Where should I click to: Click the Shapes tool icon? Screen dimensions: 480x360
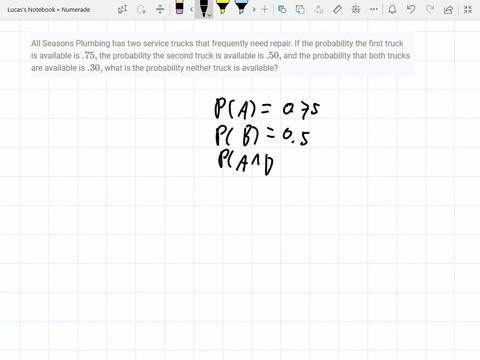[x=282, y=9]
